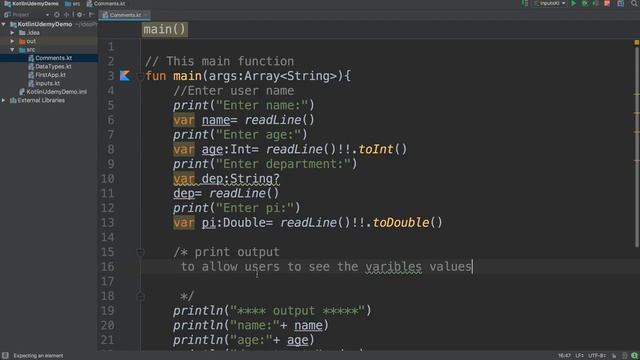Select DataTypes.kt in the project tree
This screenshot has height=360, width=640.
53,67
